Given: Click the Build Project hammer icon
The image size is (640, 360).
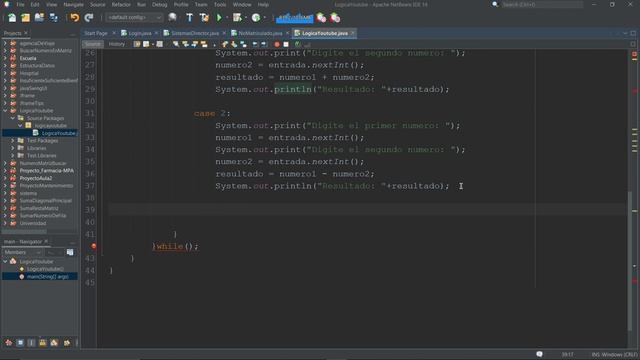Looking at the screenshot, I should 189,18.
